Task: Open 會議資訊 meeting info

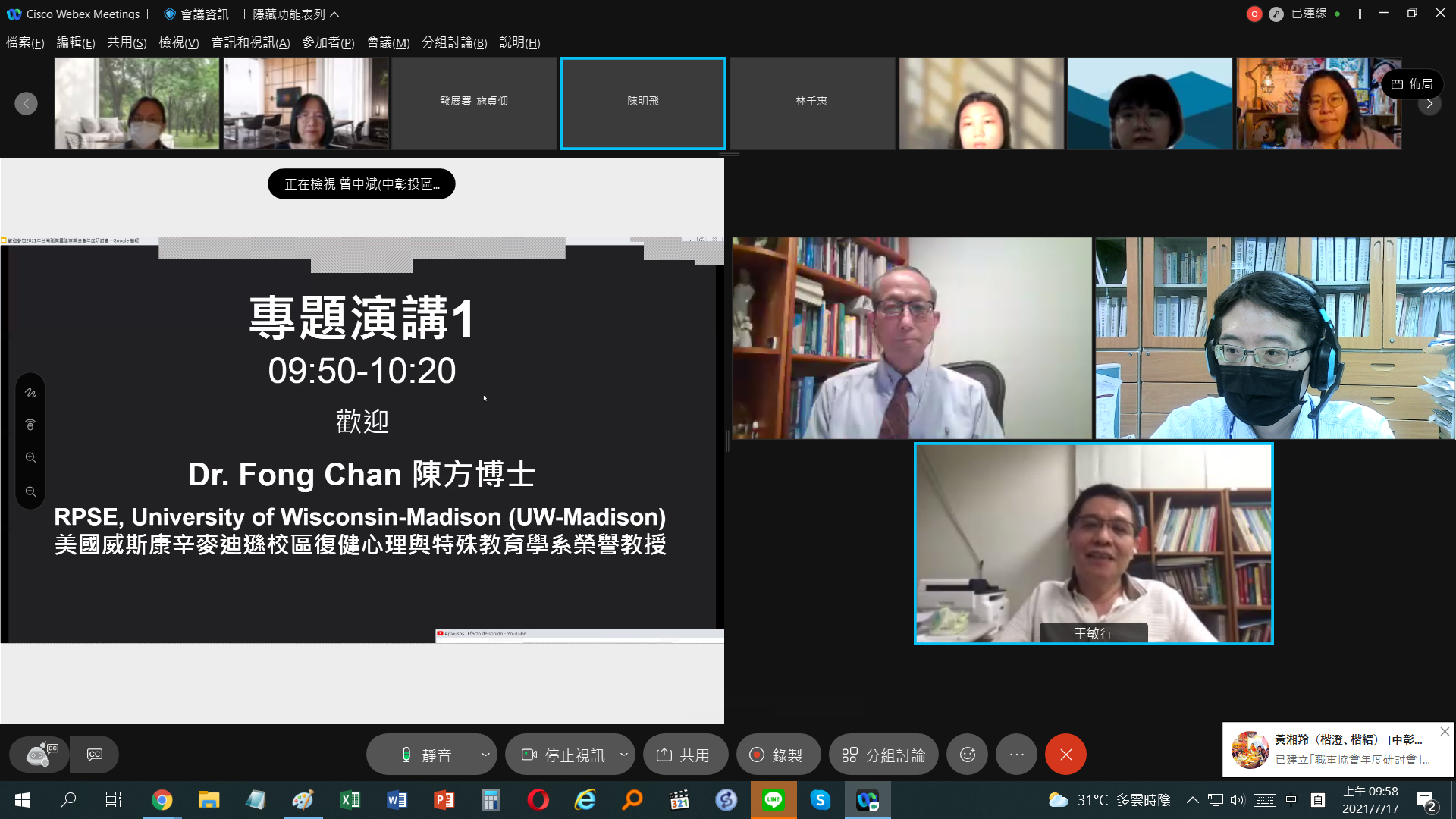Action: [196, 14]
